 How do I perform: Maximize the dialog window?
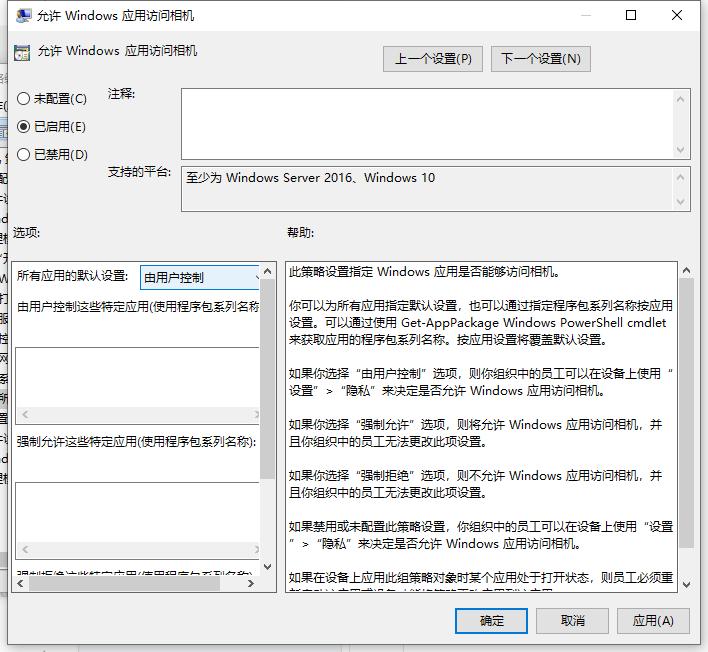coord(631,15)
